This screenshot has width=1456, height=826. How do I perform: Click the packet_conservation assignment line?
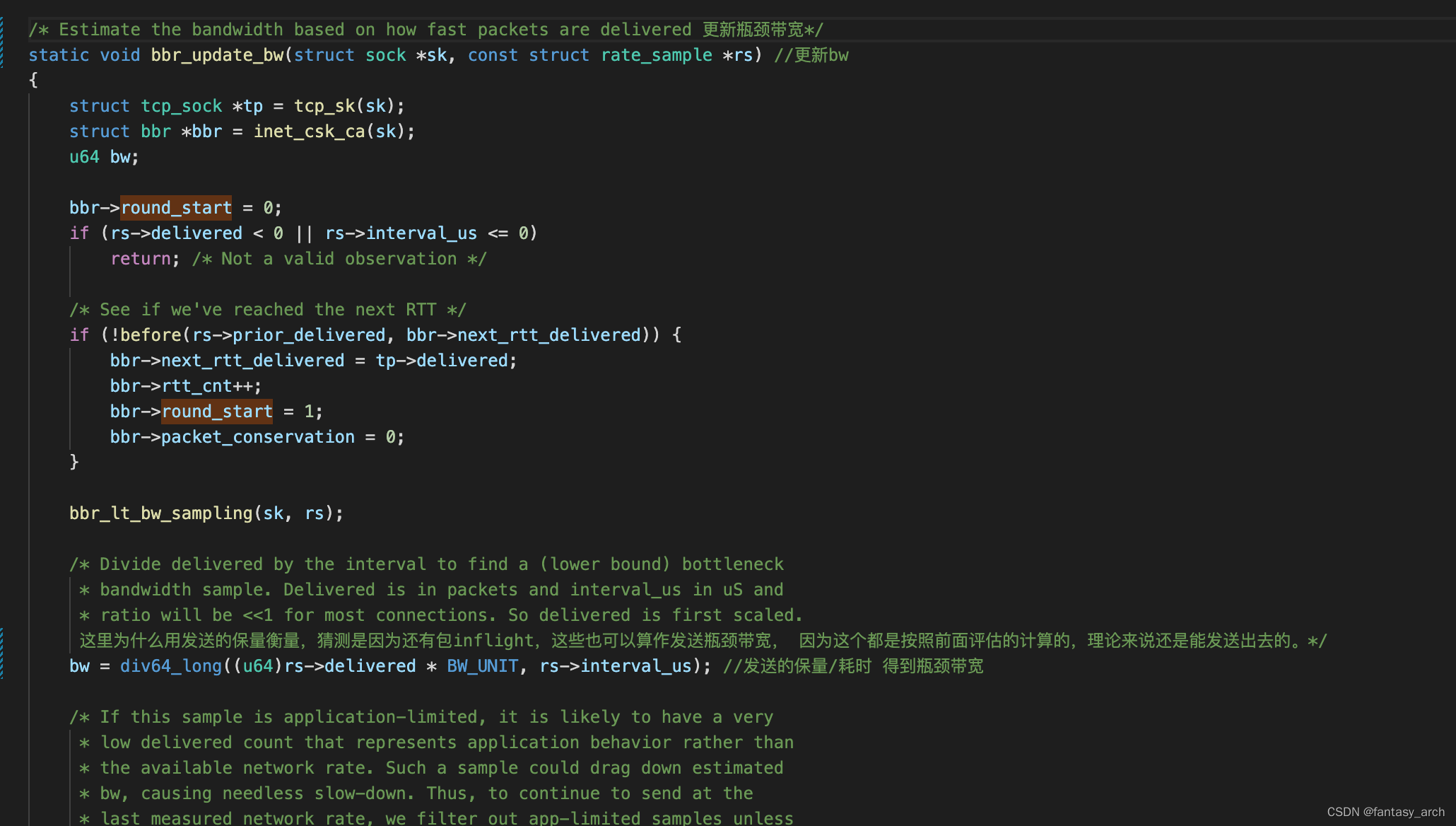(x=257, y=436)
